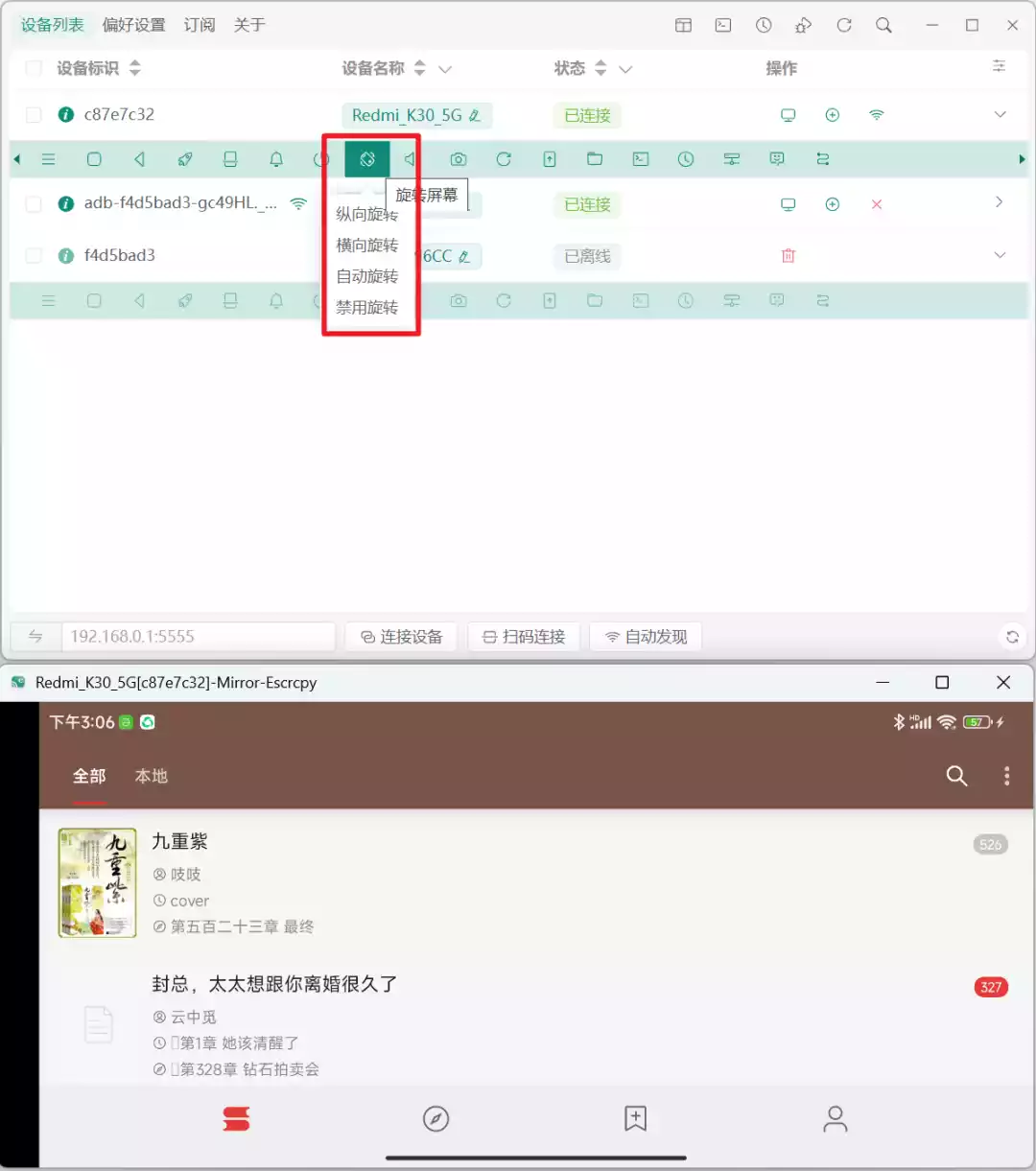Disconnect adb-f4d5bad3 device with the red X
The image size is (1036, 1171).
(877, 204)
